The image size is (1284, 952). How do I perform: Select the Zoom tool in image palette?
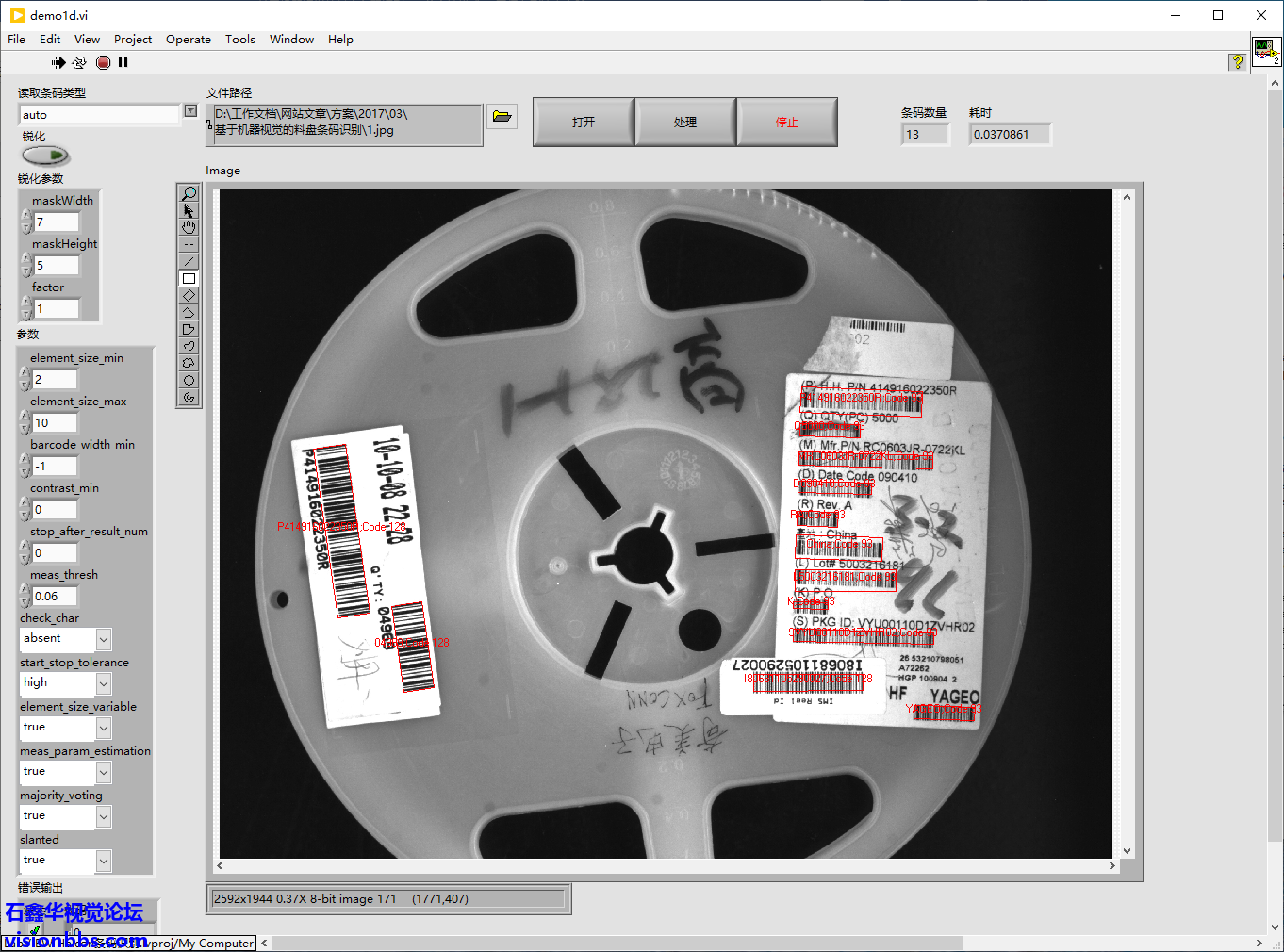(189, 193)
